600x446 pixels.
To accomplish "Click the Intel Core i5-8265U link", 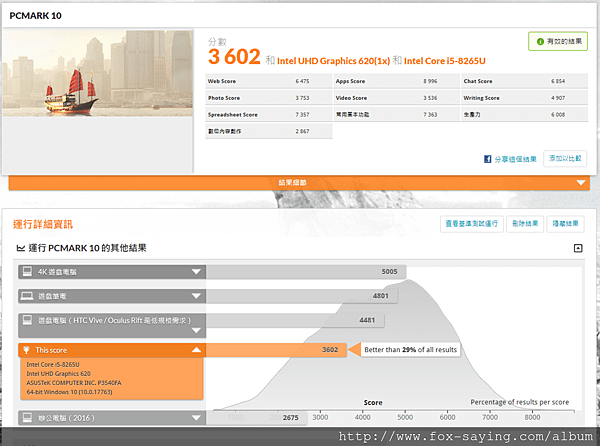I will [445, 61].
